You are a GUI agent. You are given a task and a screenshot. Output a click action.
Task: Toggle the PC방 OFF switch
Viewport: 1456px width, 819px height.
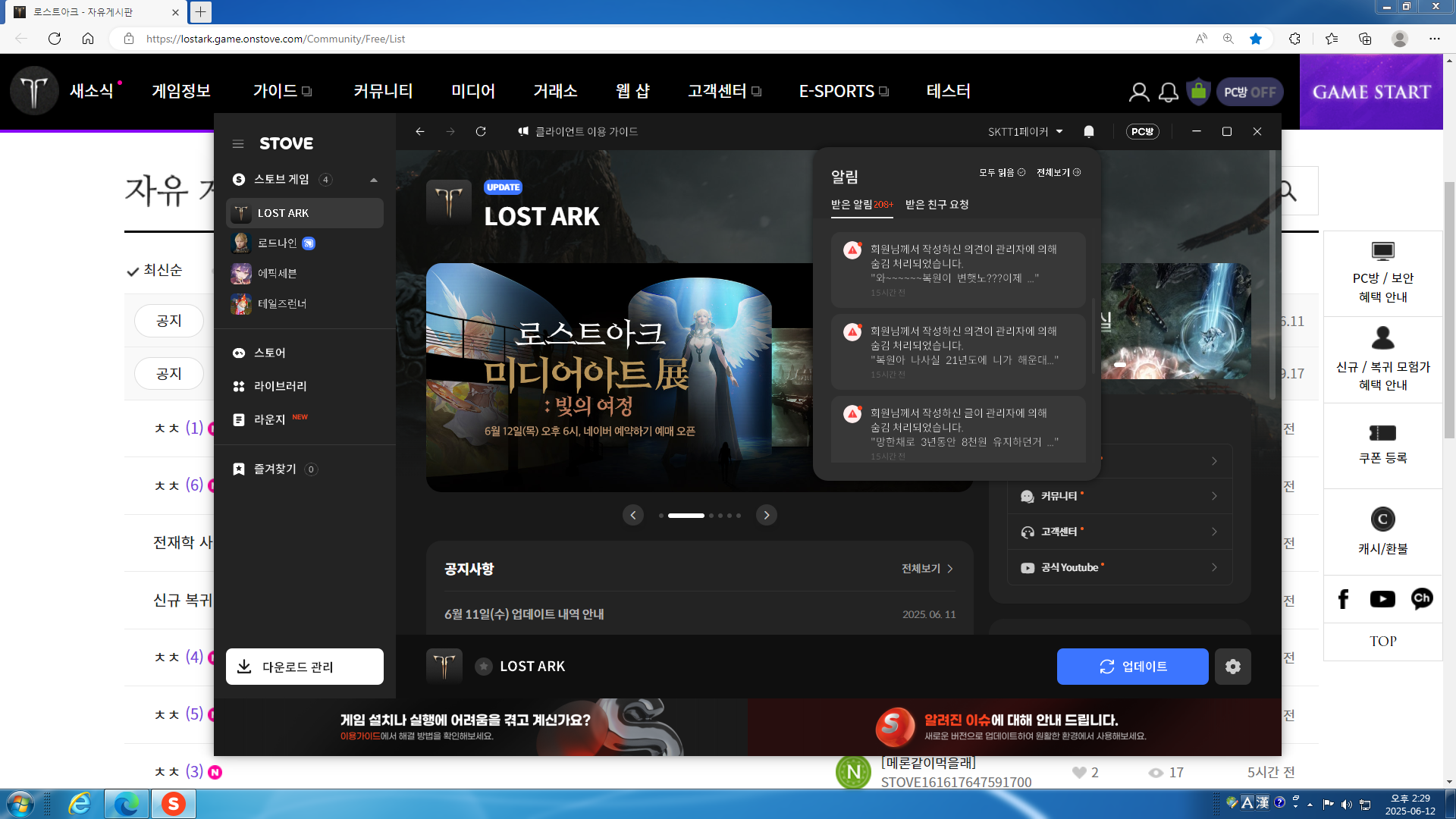[1250, 92]
